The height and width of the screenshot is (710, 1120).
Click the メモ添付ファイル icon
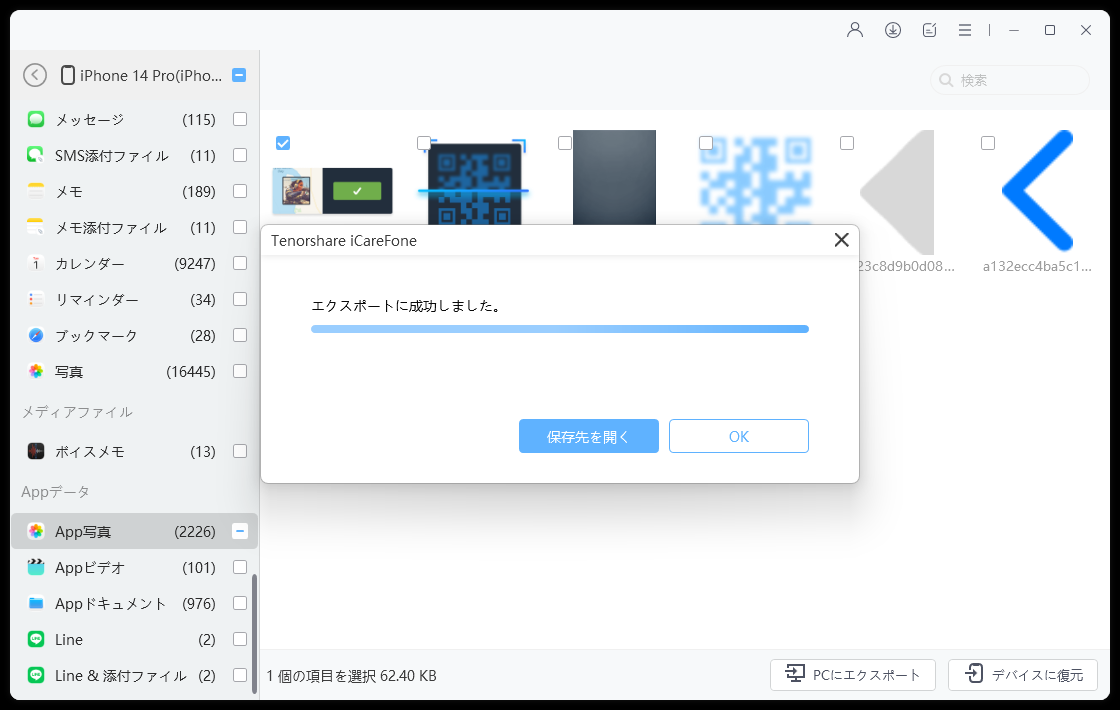pyautogui.click(x=36, y=227)
